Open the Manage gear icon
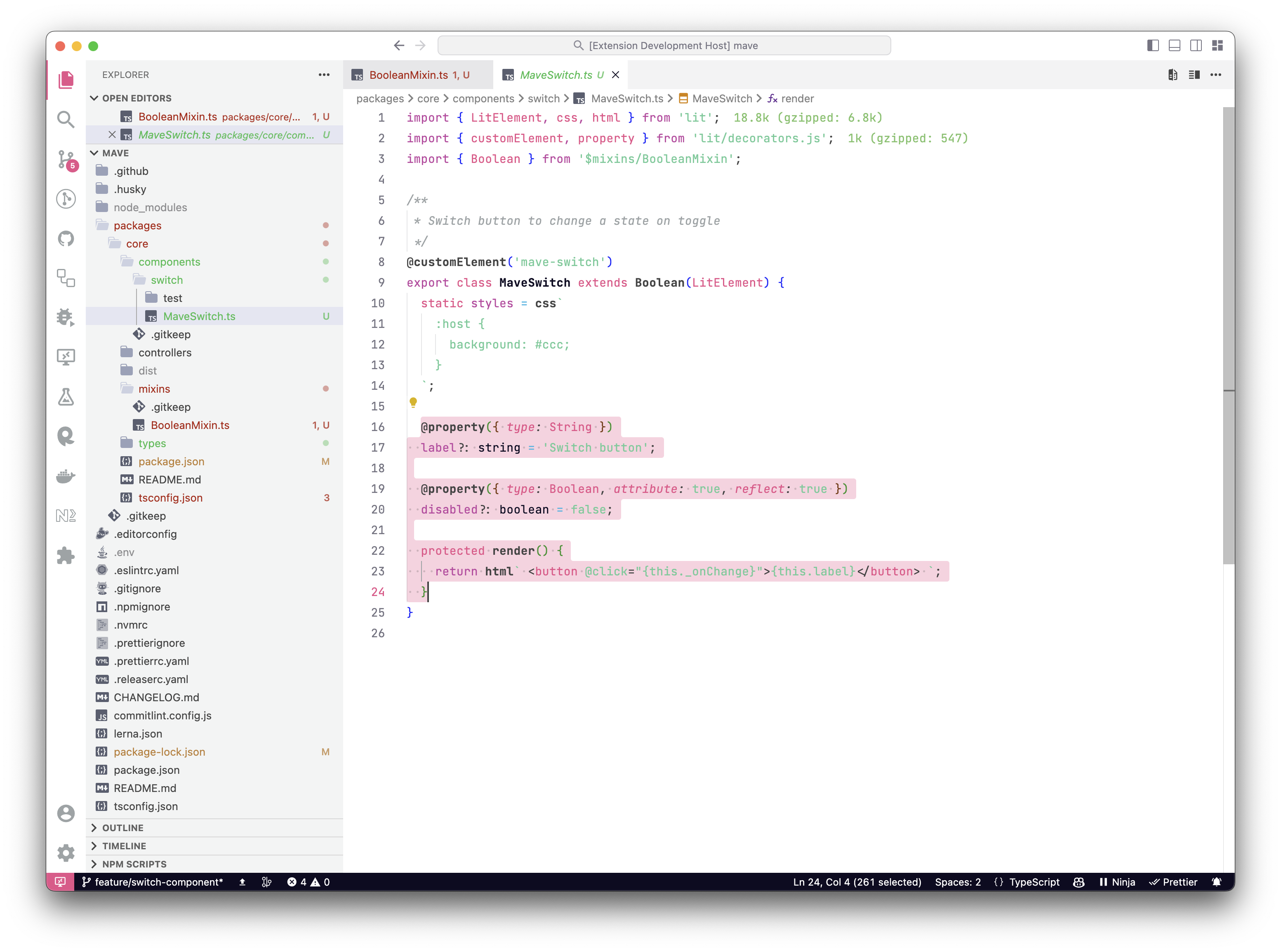Image resolution: width=1281 pixels, height=952 pixels. point(66,853)
